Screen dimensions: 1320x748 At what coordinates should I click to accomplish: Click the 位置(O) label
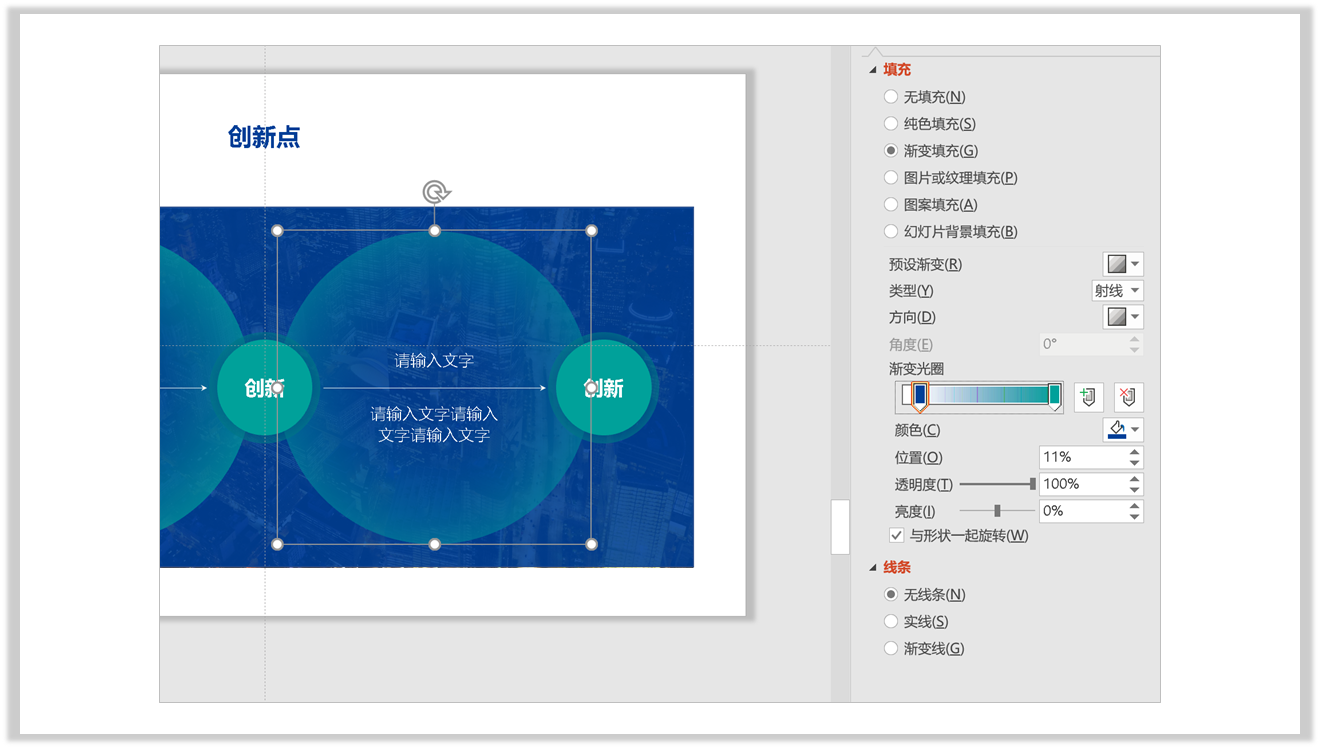918,458
